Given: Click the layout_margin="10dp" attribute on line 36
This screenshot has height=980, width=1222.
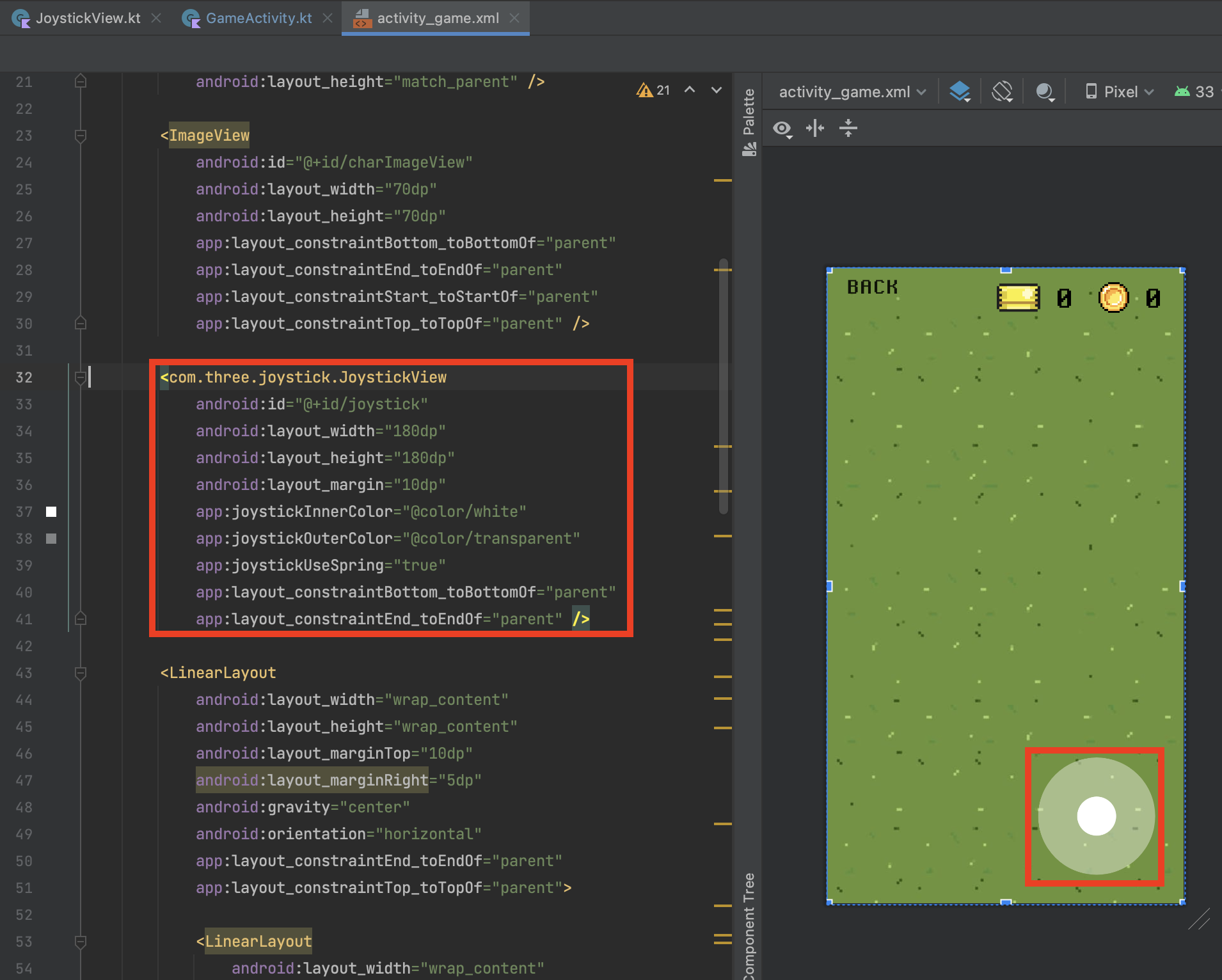Looking at the screenshot, I should 321,485.
